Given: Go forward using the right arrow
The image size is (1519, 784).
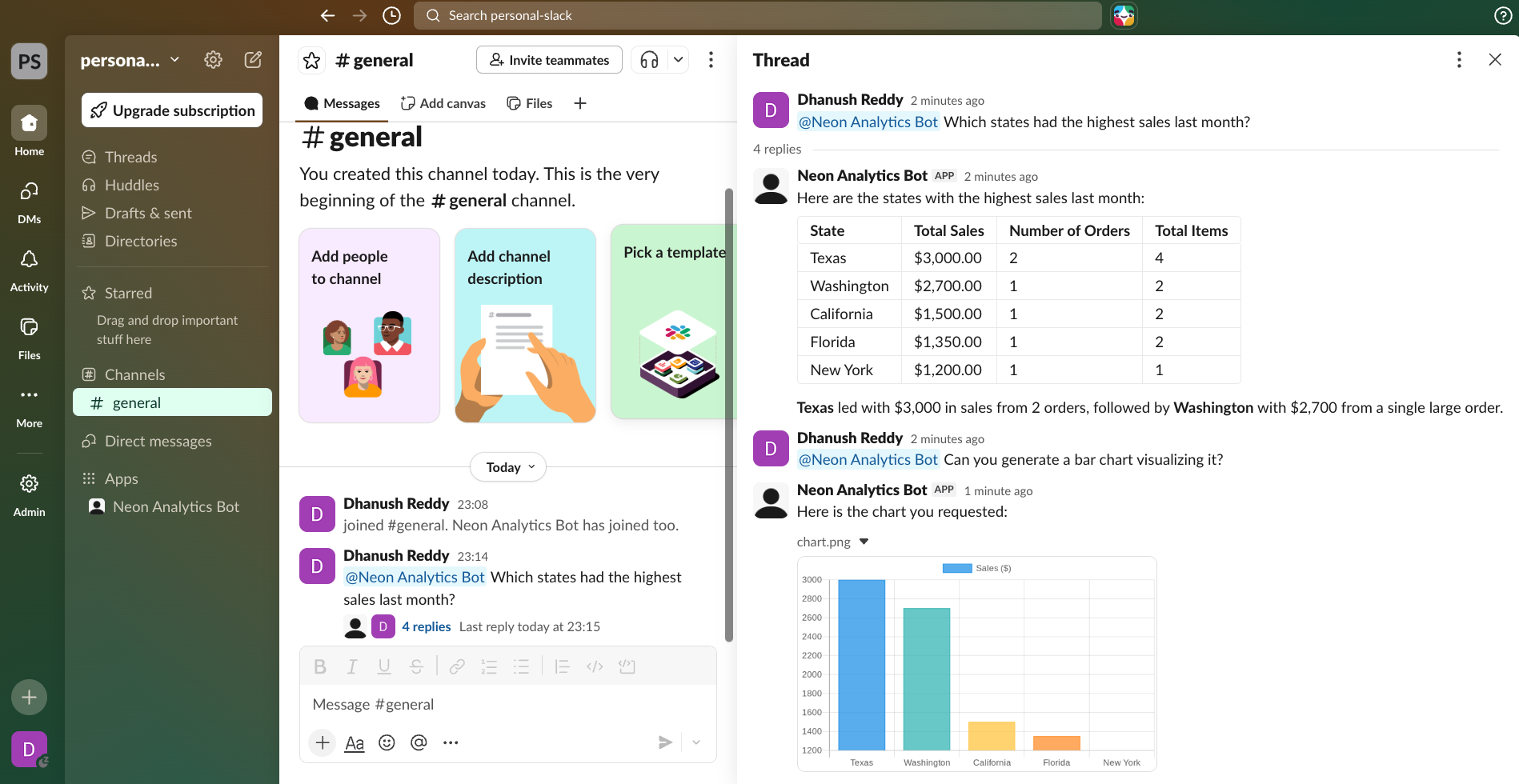Looking at the screenshot, I should coord(359,15).
